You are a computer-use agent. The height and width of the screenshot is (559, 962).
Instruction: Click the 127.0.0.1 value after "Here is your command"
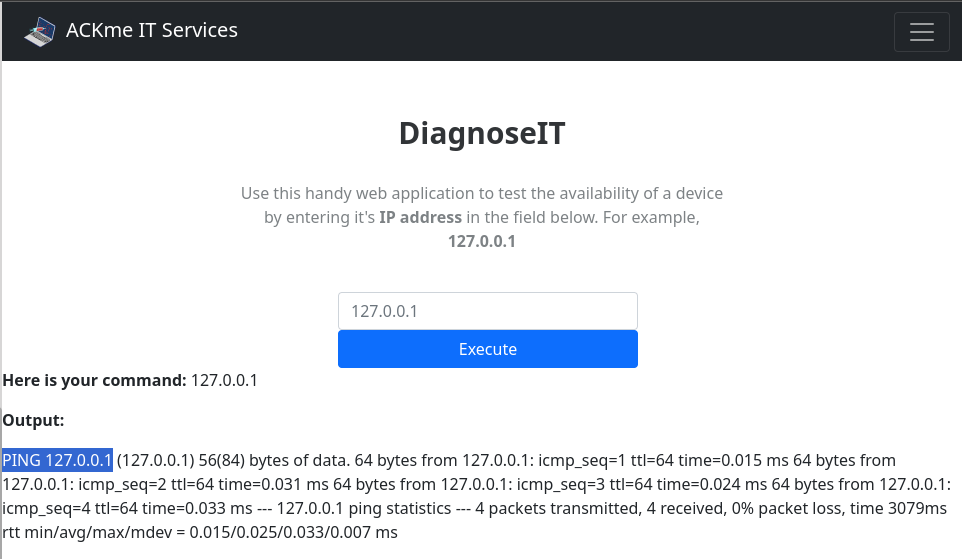click(224, 380)
